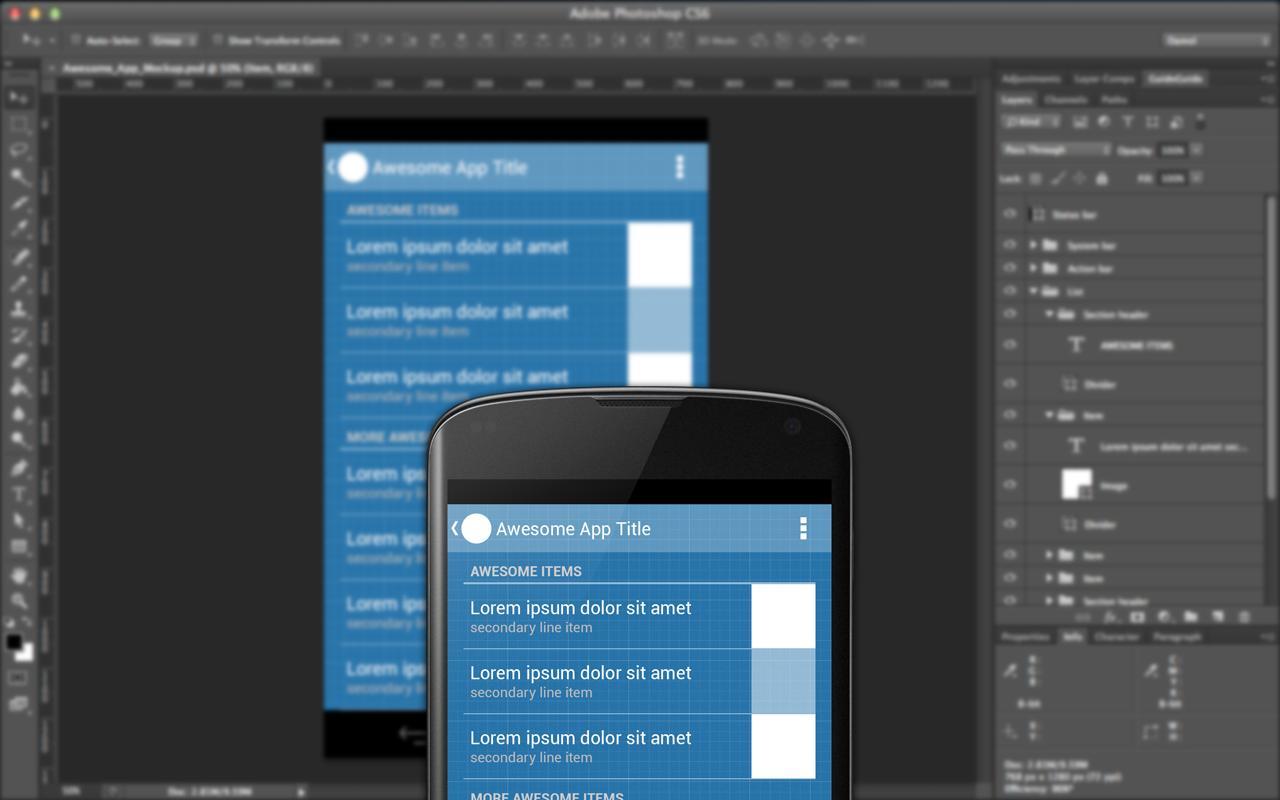Click the foreground color swatch
Screen dimensions: 1280x800
click(x=14, y=642)
